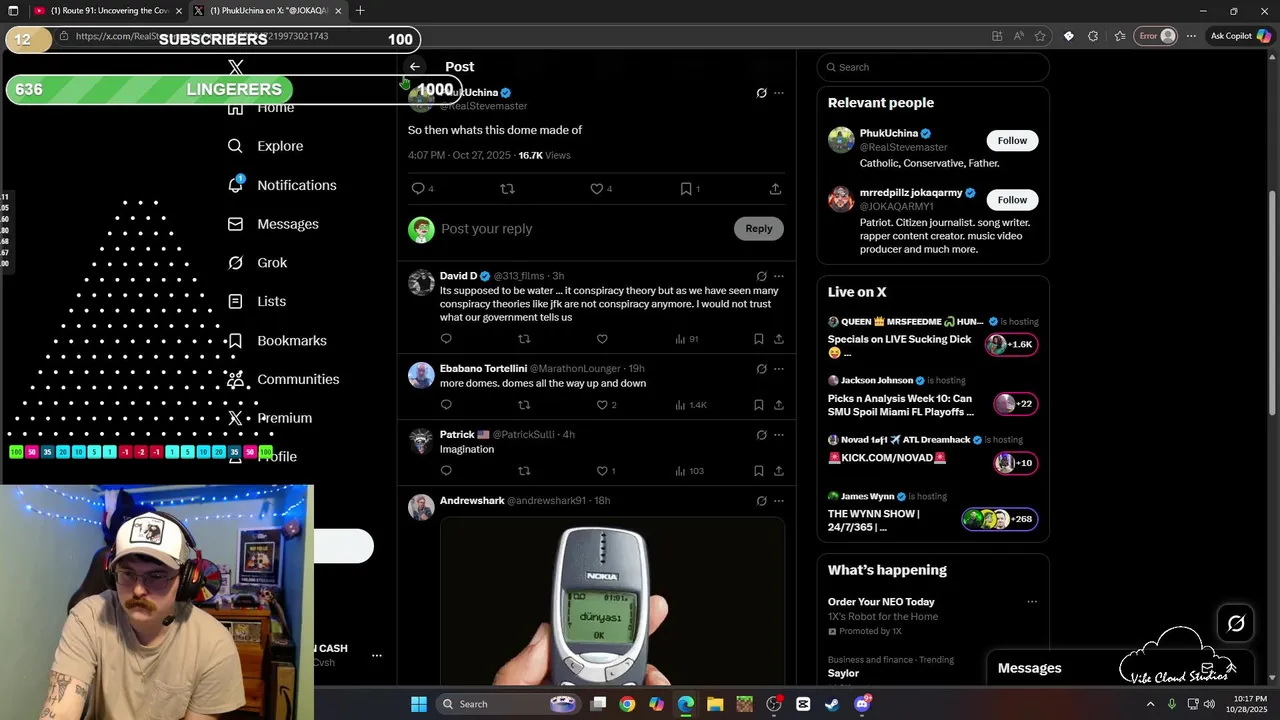This screenshot has width=1280, height=720.
Task: Bookmark David D's comment
Action: click(759, 339)
